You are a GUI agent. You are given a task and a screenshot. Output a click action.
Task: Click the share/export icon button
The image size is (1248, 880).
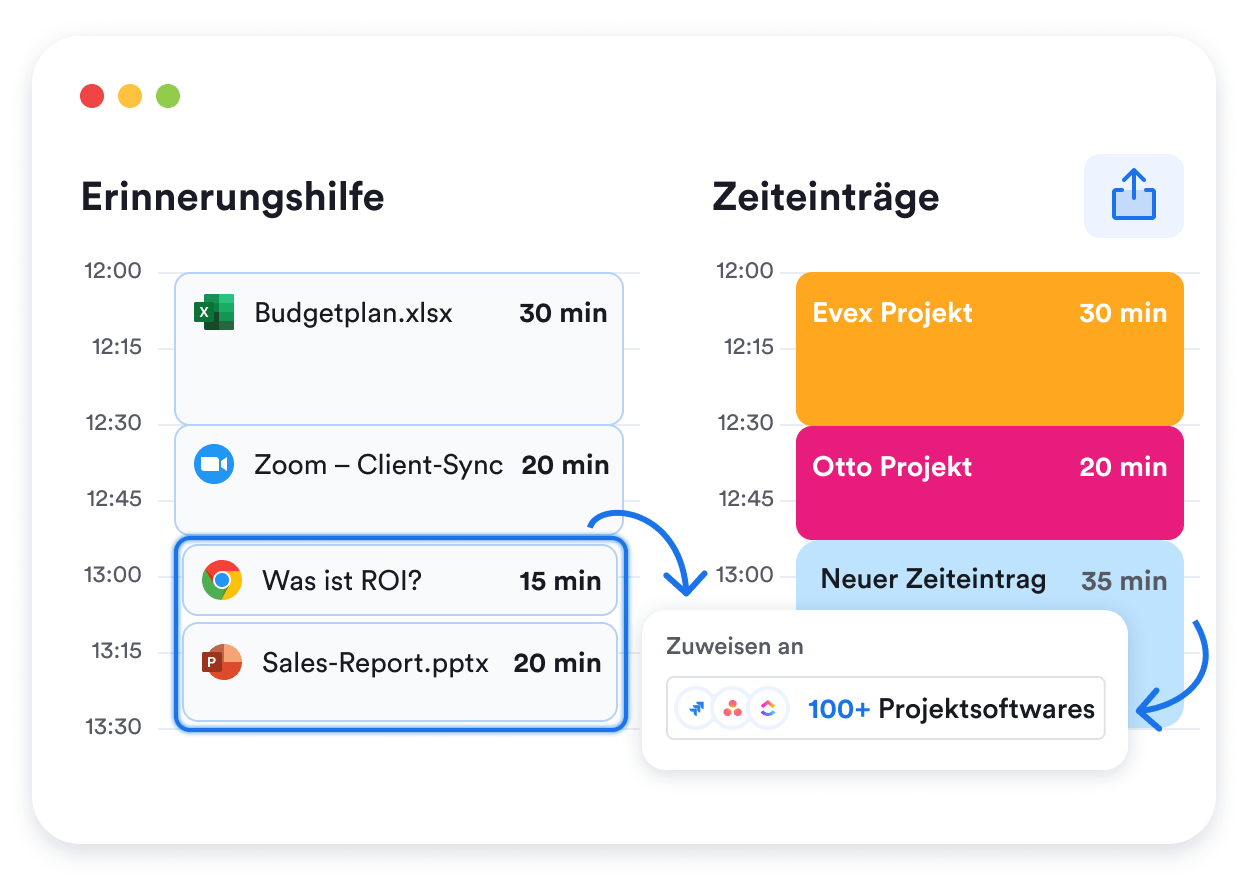(1134, 196)
